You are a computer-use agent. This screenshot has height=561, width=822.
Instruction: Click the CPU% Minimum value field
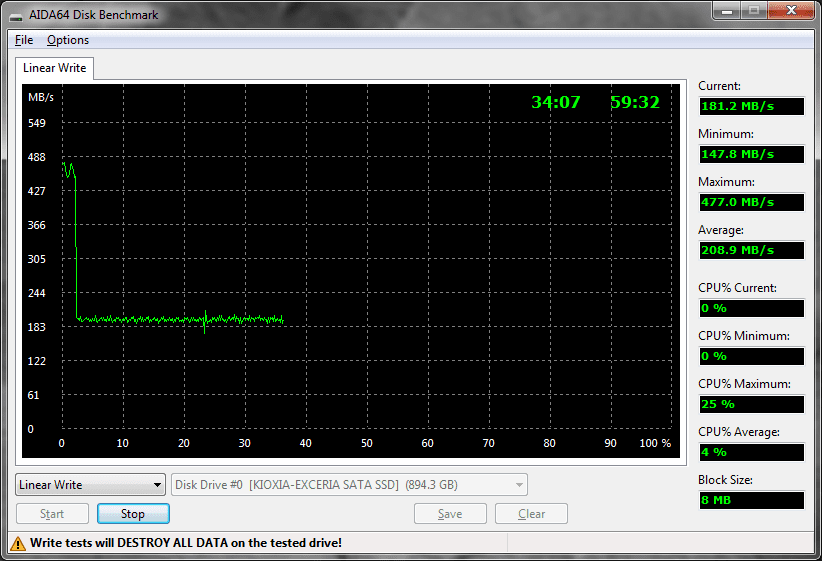(x=751, y=357)
